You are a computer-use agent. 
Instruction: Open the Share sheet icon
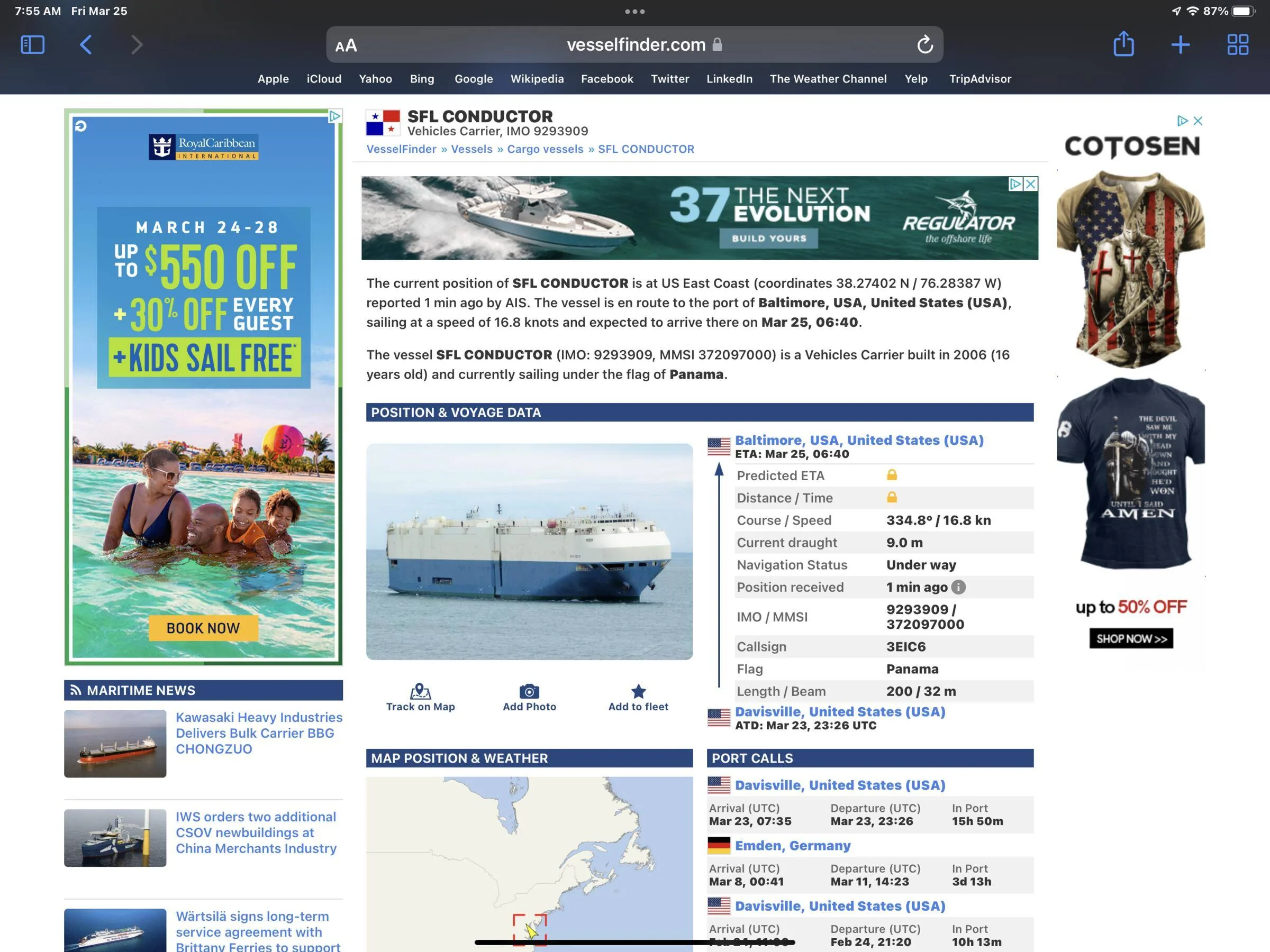pyautogui.click(x=1123, y=43)
